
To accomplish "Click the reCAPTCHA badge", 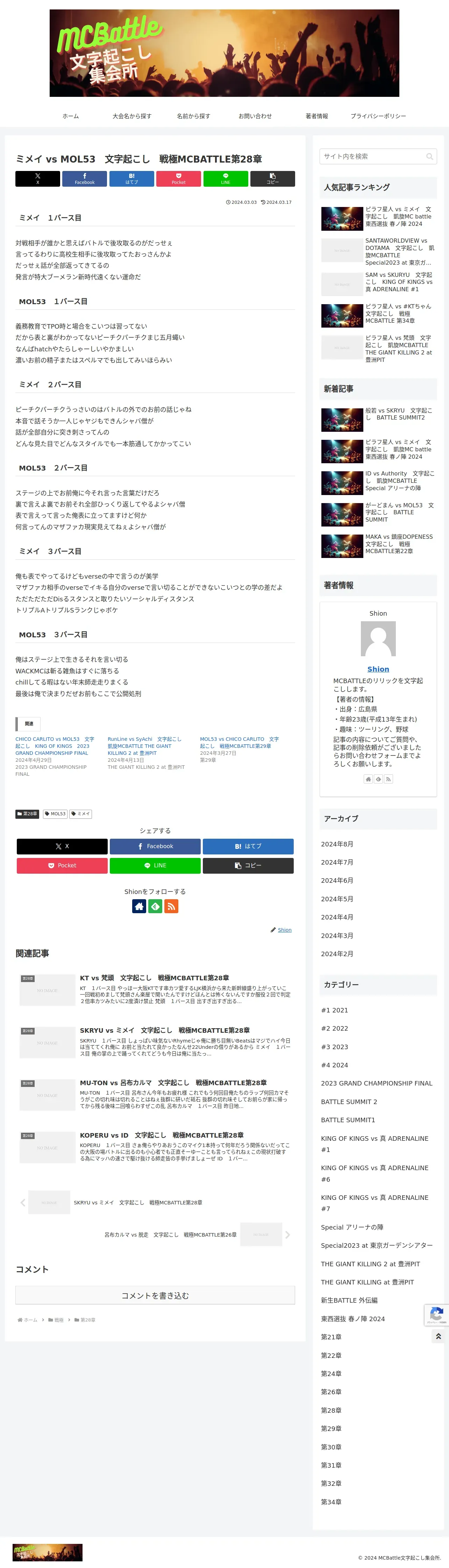I will (436, 1315).
